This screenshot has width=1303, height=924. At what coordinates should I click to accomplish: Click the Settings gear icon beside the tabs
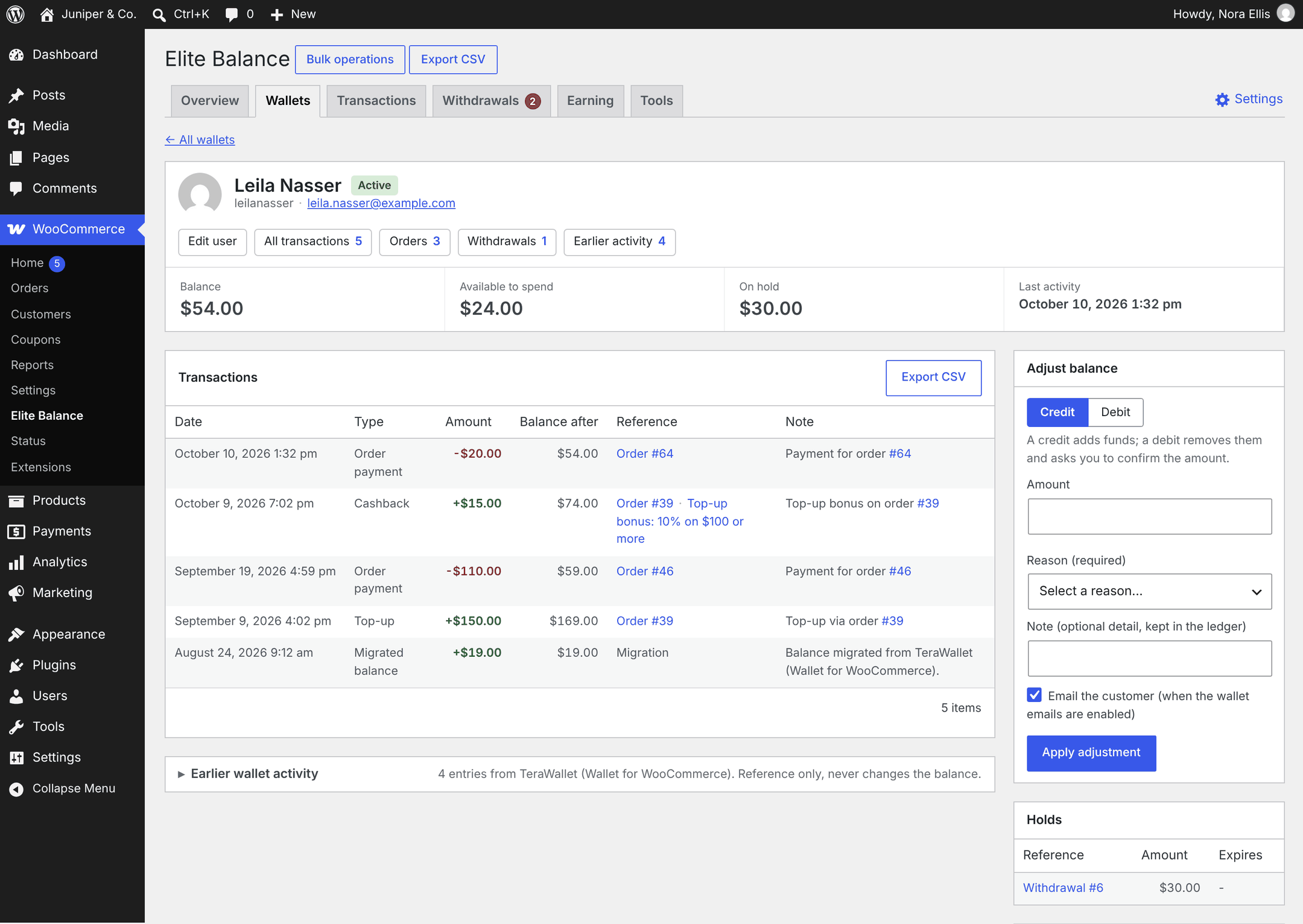click(x=1222, y=100)
